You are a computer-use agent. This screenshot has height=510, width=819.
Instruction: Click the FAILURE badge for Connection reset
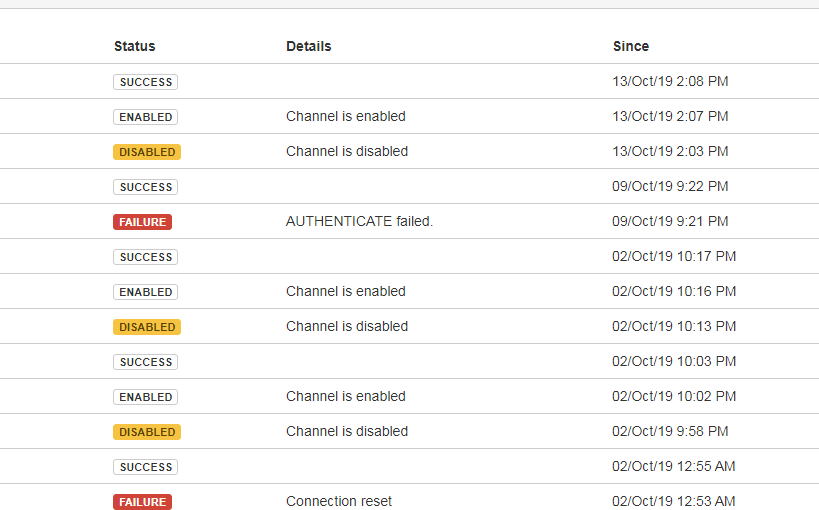coord(143,502)
